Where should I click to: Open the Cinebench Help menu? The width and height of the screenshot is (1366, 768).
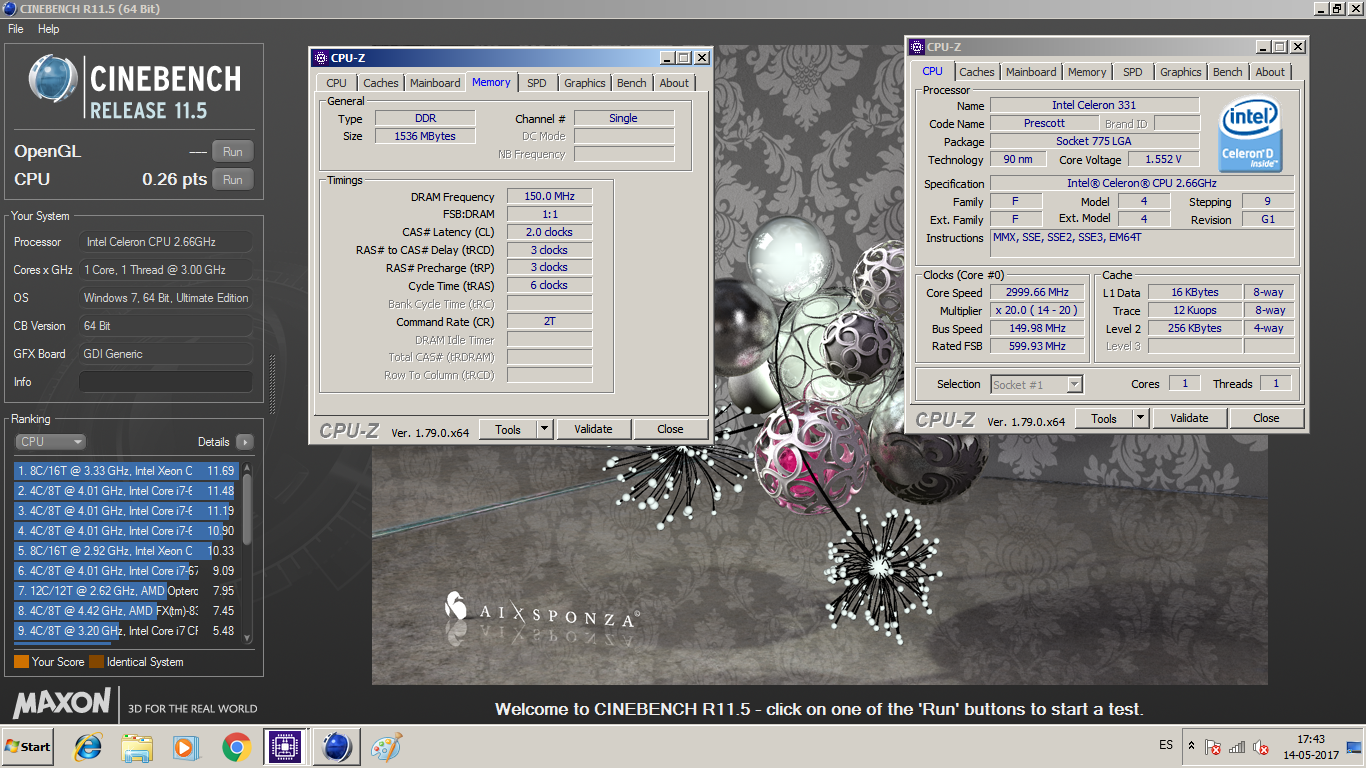pos(49,29)
